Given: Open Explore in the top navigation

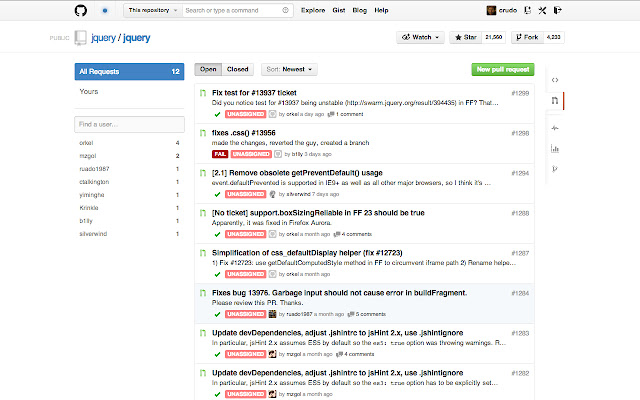Looking at the screenshot, I should pyautogui.click(x=313, y=11).
